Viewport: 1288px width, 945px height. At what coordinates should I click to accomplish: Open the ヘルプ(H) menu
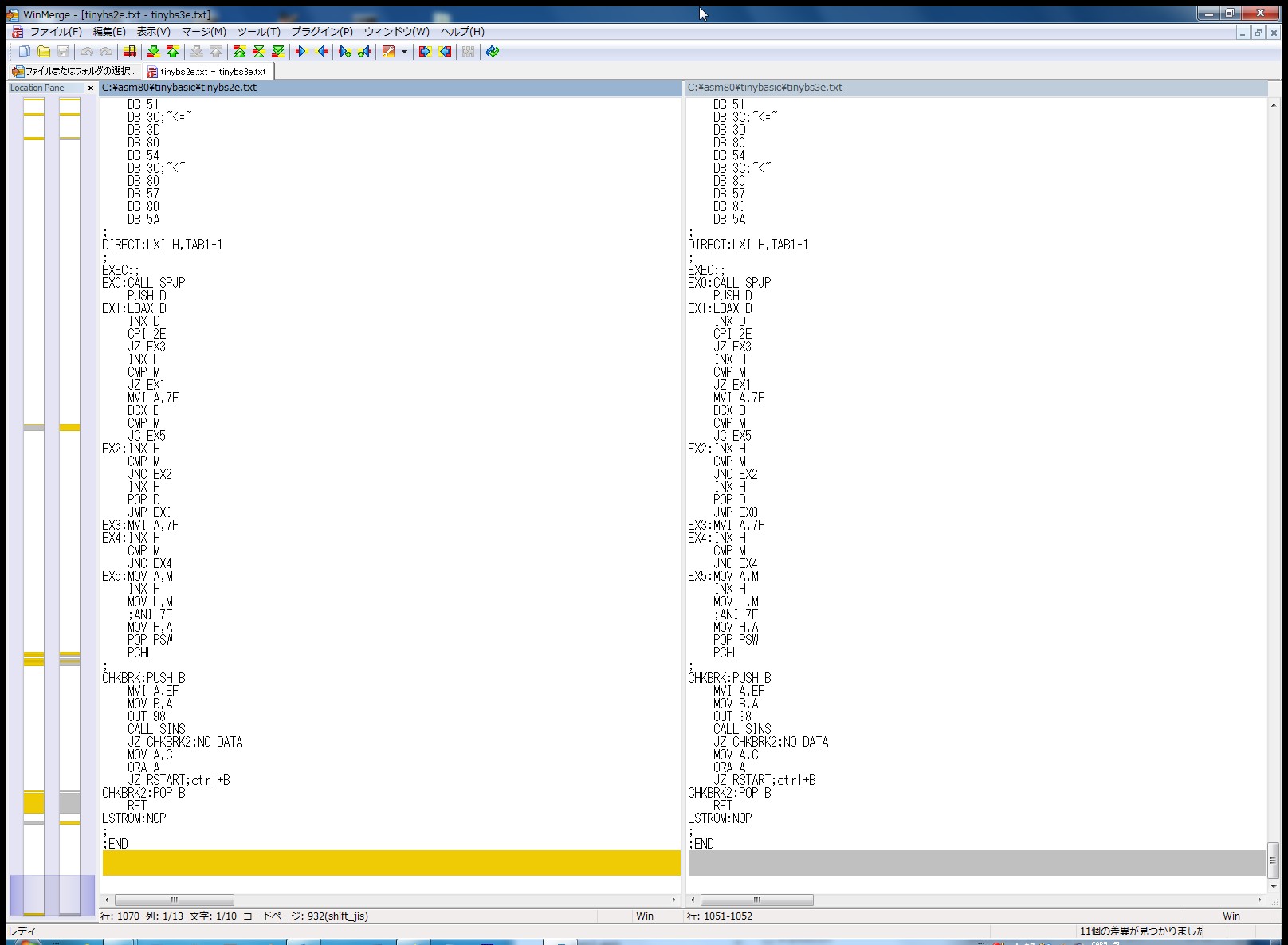coord(462,32)
